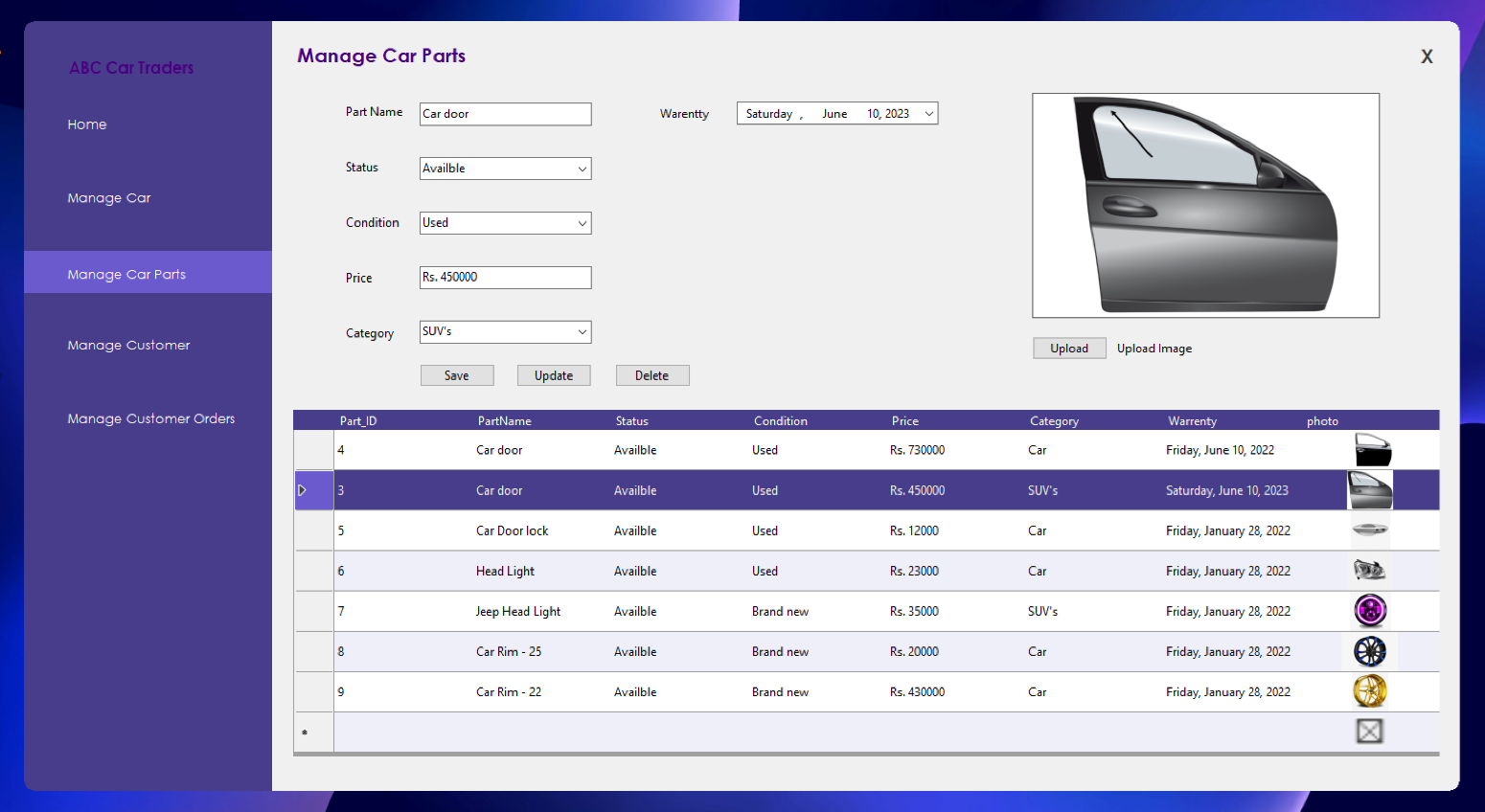Click the Jeep Head Light purple photo

(x=1370, y=610)
